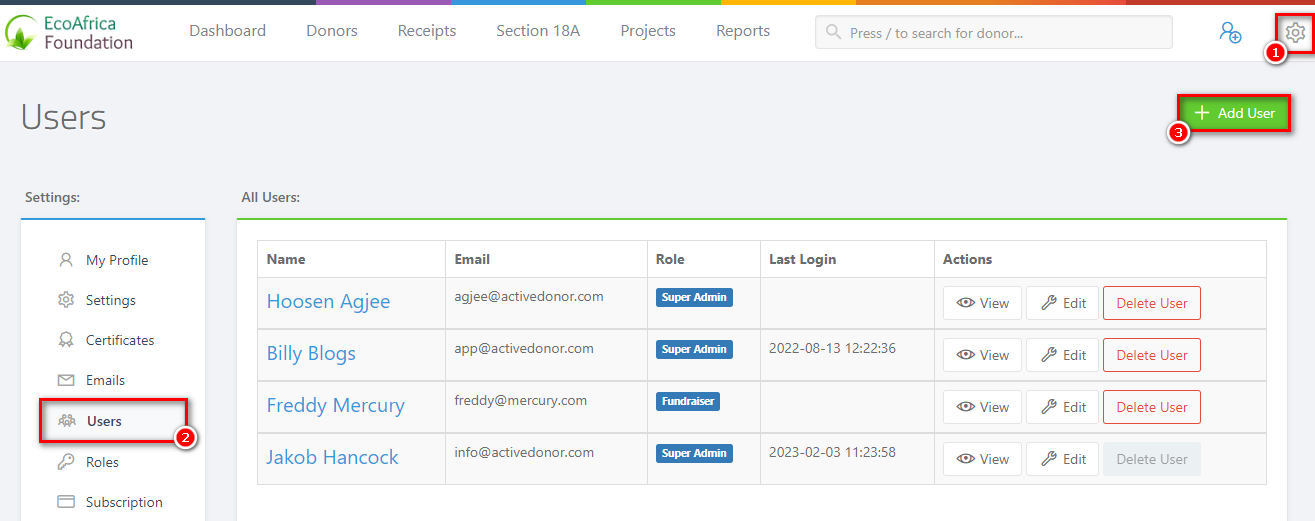Screen dimensions: 1315x521
Task: Delete the Freddy Mercury user
Action: click(1151, 407)
